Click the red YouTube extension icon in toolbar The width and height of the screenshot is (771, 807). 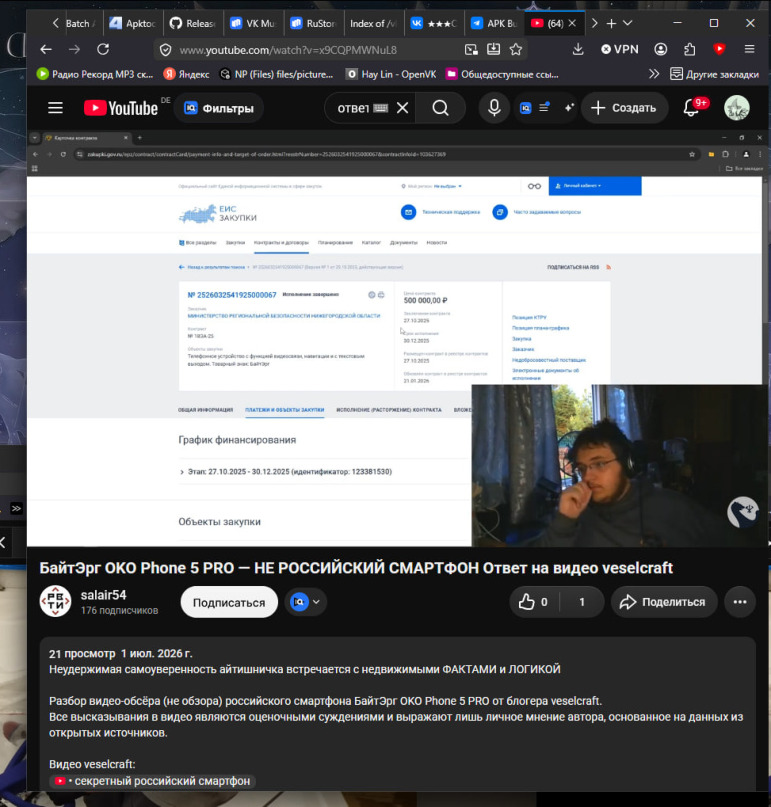[x=720, y=49]
